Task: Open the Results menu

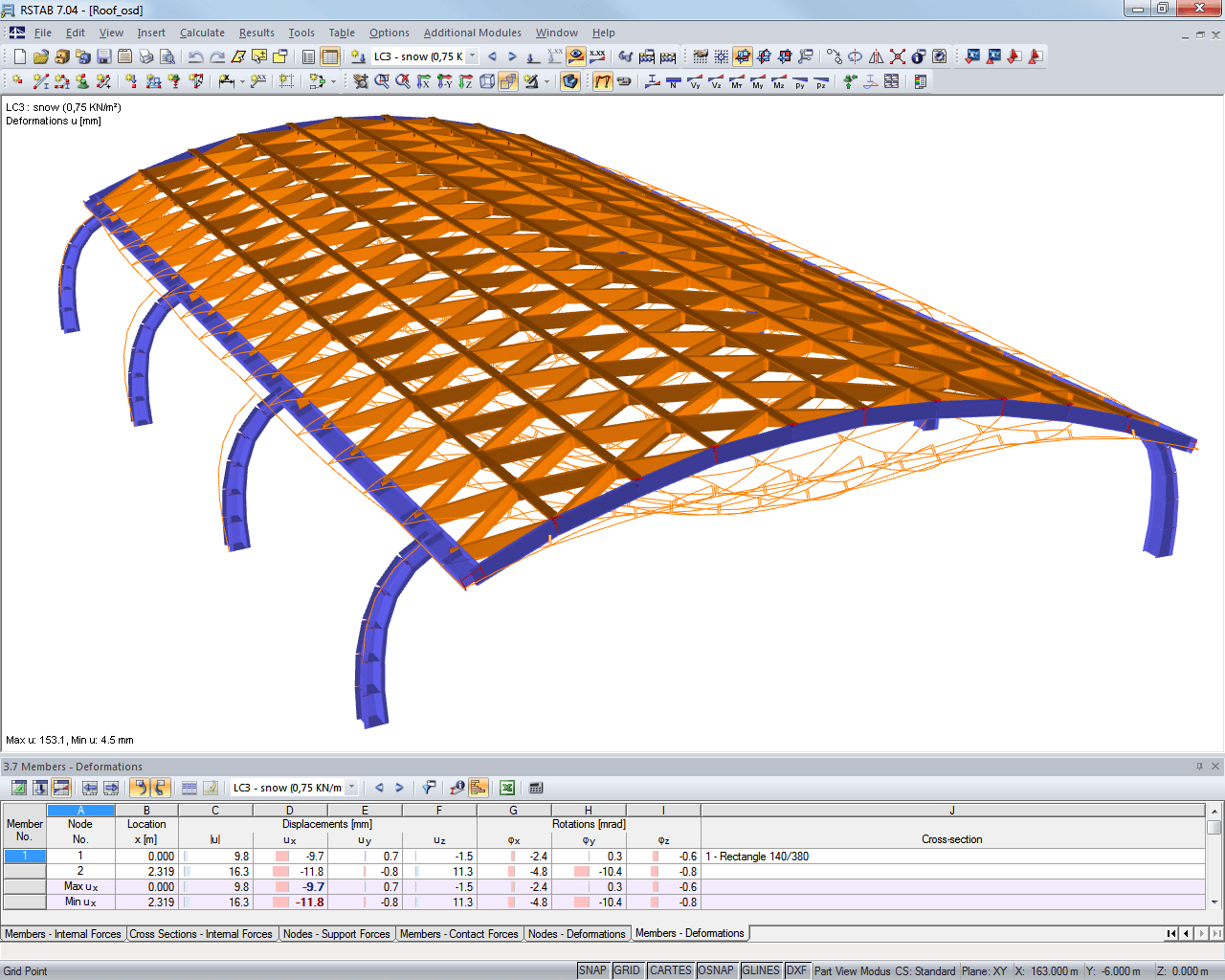Action: point(256,33)
